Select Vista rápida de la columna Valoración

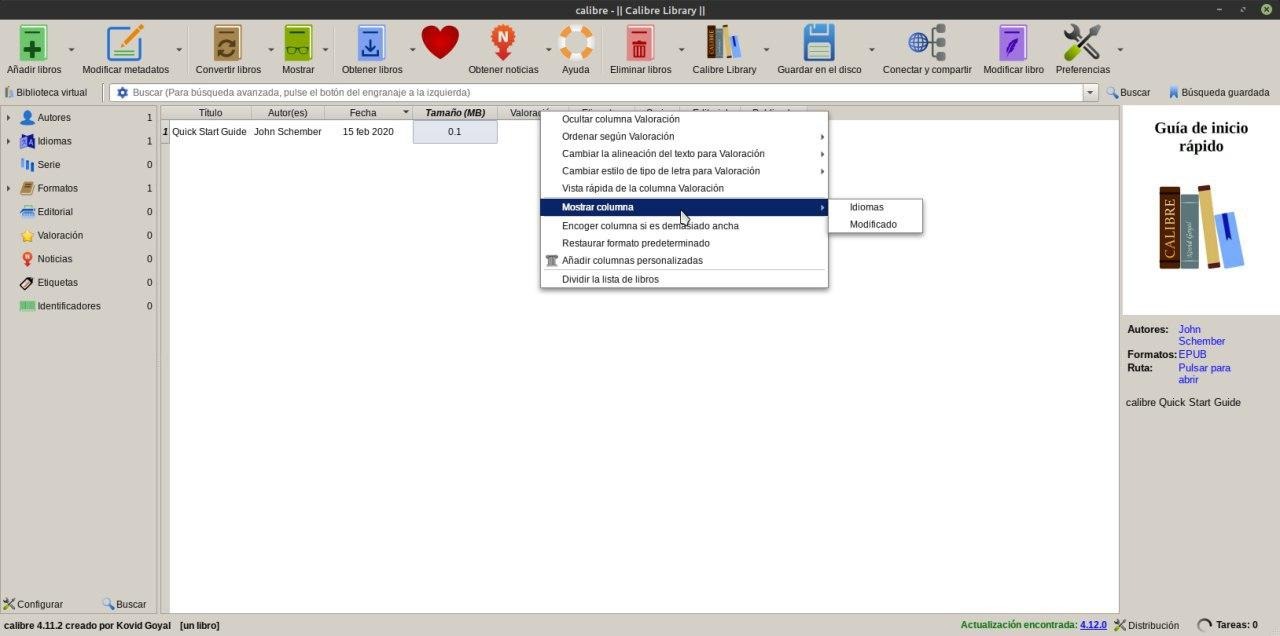pyautogui.click(x=684, y=188)
